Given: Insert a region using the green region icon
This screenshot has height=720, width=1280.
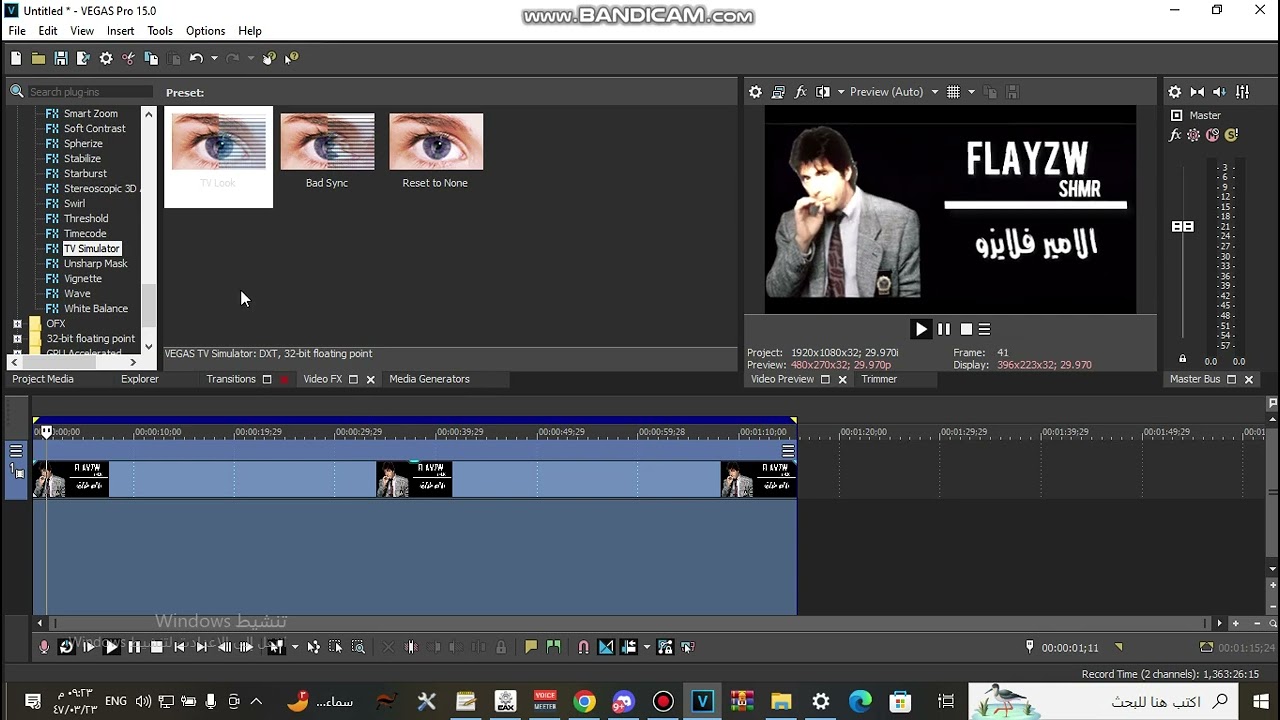Looking at the screenshot, I should [x=553, y=647].
